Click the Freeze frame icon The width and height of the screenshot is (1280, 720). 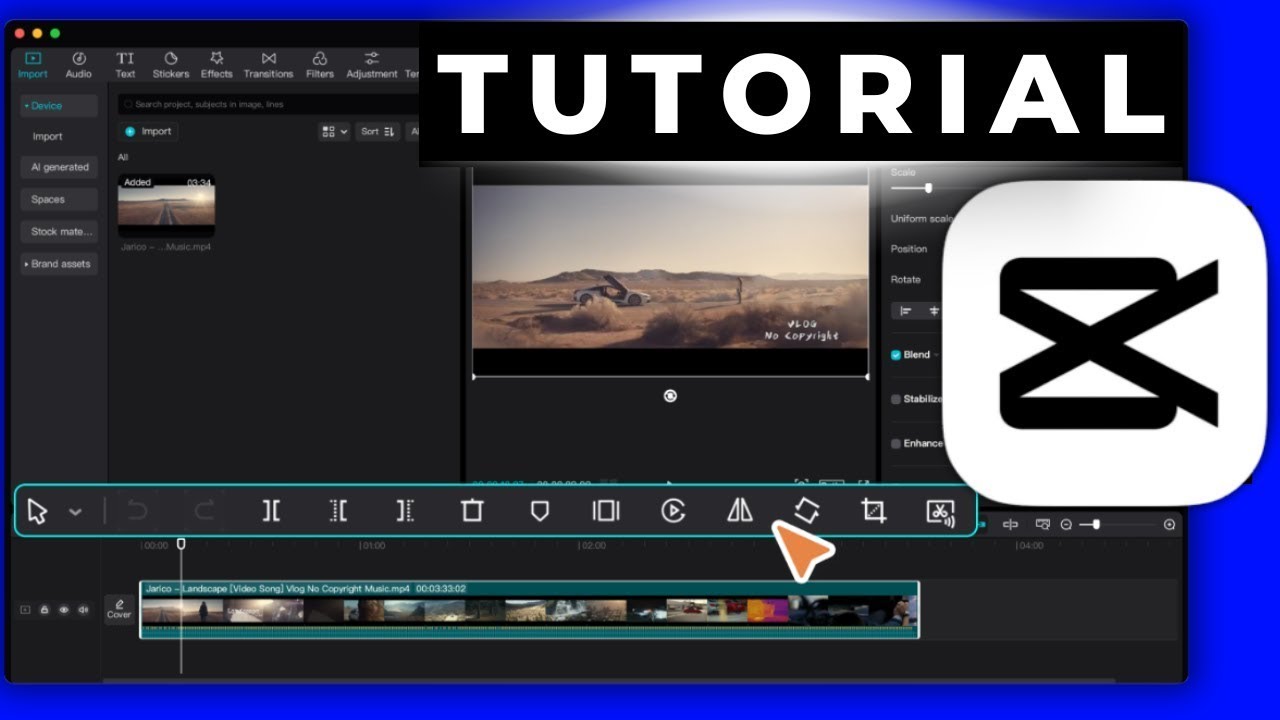pyautogui.click(x=606, y=511)
